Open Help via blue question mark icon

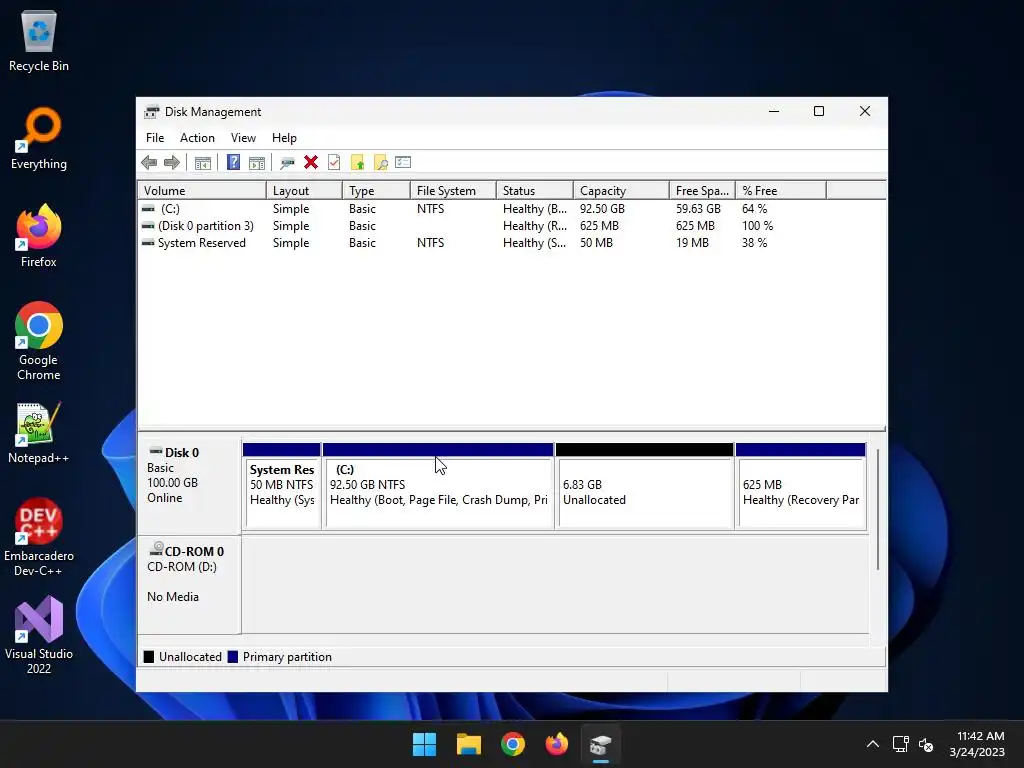point(233,163)
